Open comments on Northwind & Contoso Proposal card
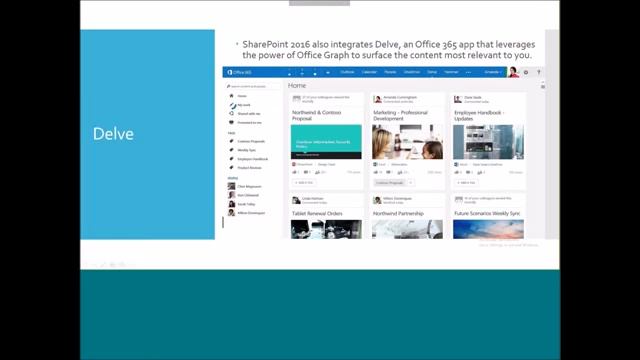Viewport: 640px width, 360px height. [x=307, y=172]
